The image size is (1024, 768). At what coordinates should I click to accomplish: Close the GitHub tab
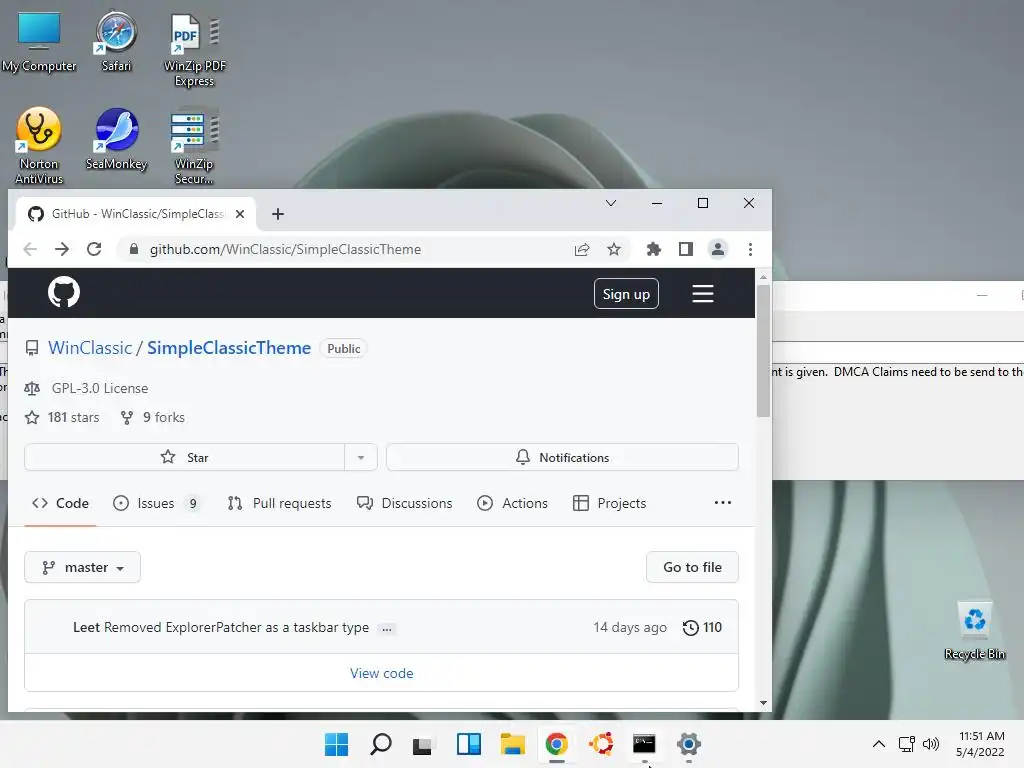[240, 214]
